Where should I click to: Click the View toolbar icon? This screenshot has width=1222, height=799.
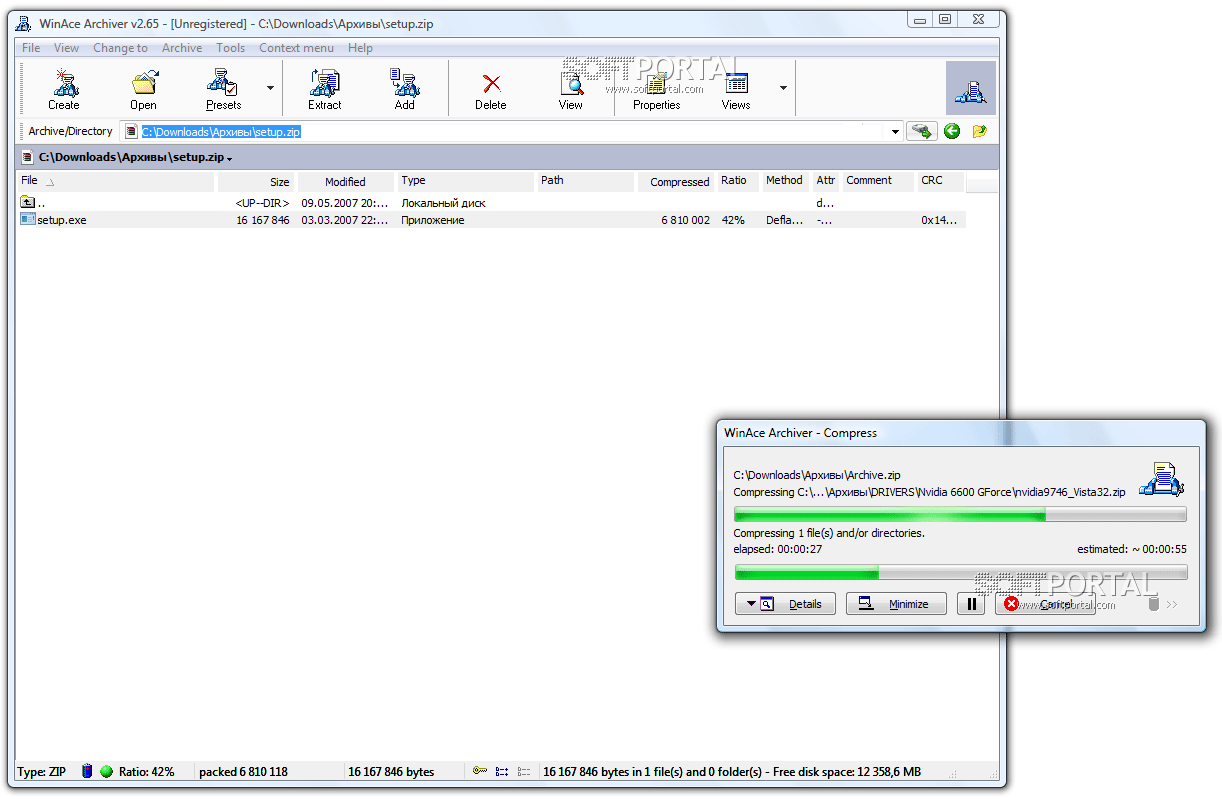tap(571, 83)
